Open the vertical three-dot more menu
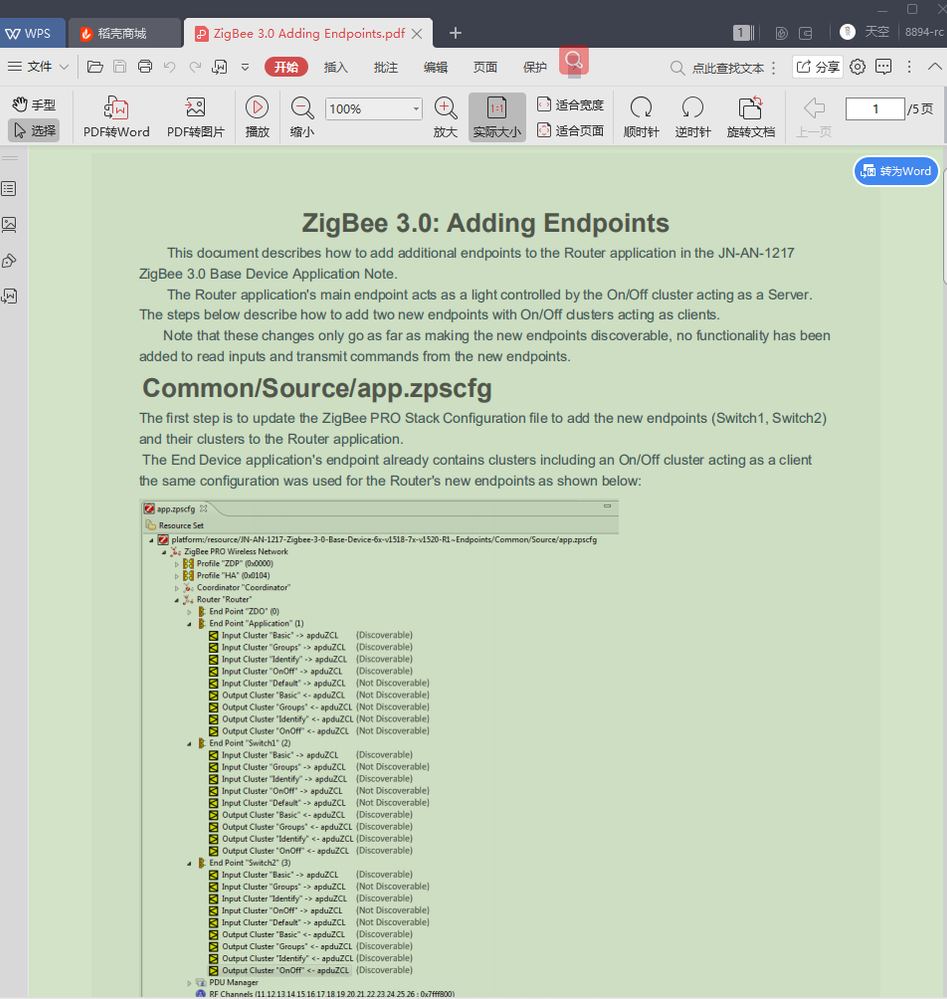This screenshot has width=947, height=999. pyautogui.click(x=909, y=67)
